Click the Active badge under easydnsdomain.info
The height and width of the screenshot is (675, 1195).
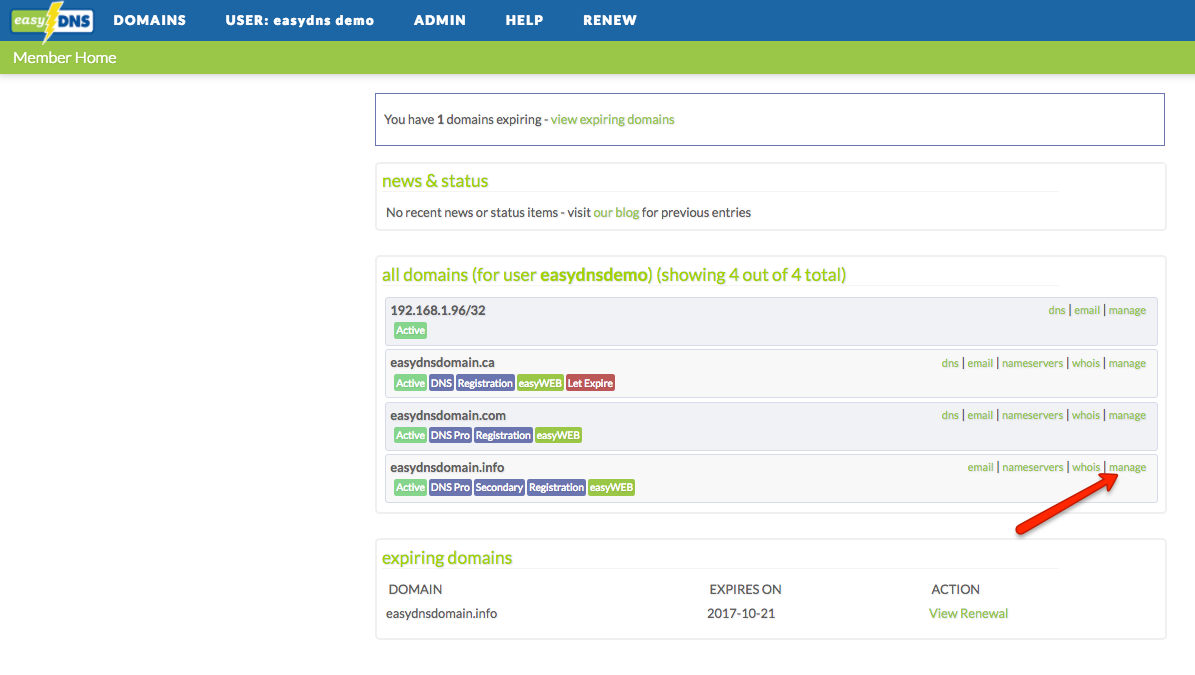410,488
